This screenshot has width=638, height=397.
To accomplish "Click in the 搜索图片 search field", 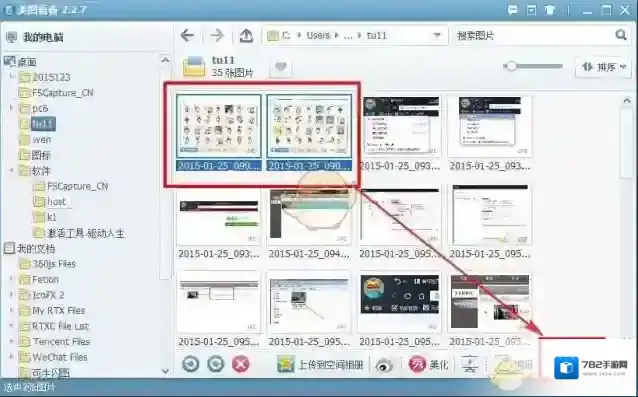I will [x=533, y=35].
